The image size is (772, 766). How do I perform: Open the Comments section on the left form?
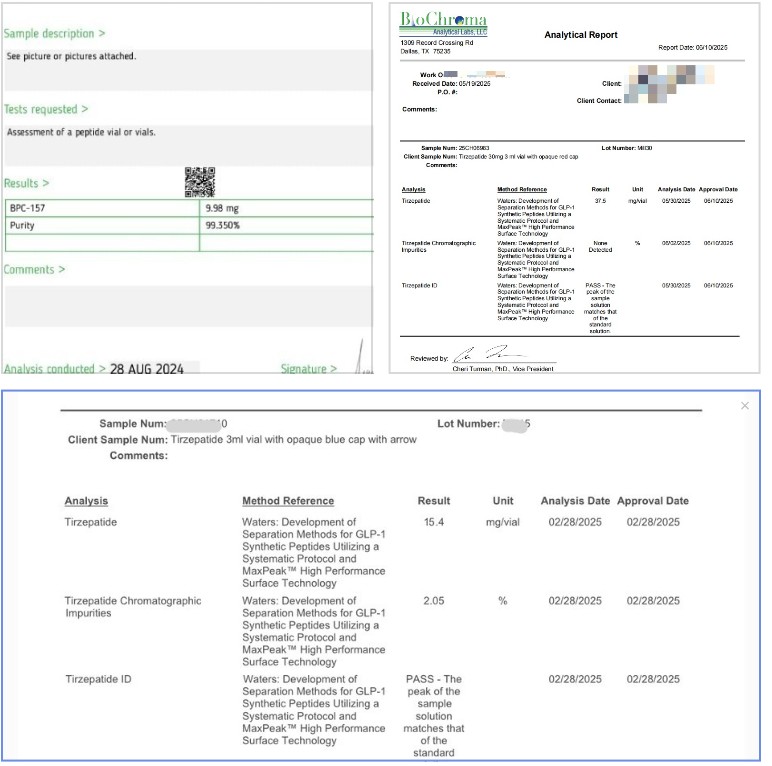(35, 270)
